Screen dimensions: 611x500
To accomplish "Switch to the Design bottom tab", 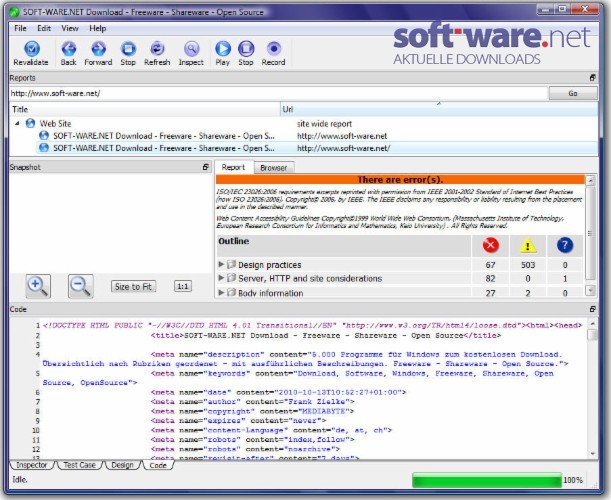I will click(122, 465).
